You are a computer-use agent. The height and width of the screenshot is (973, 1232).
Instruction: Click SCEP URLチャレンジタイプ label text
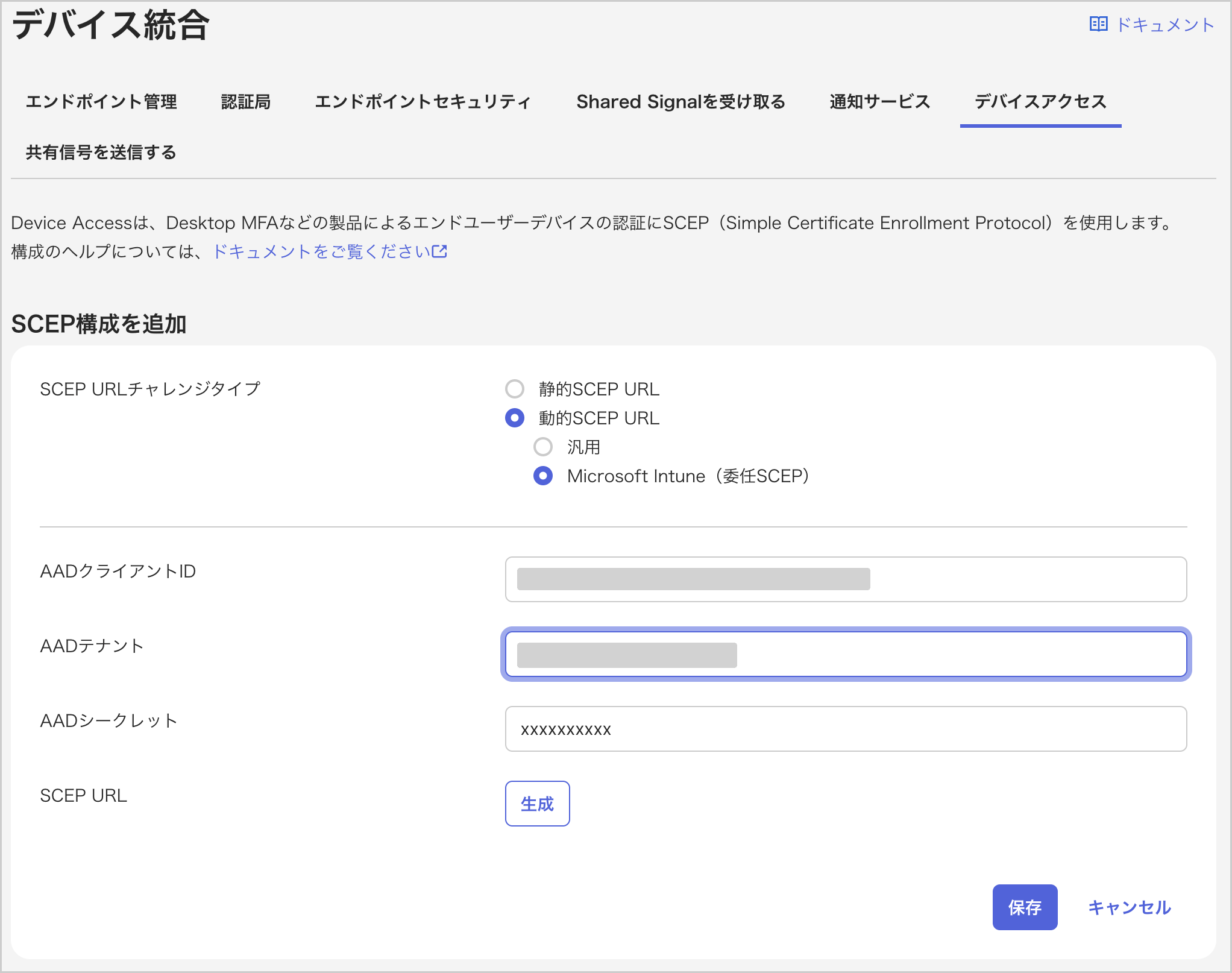(x=150, y=389)
